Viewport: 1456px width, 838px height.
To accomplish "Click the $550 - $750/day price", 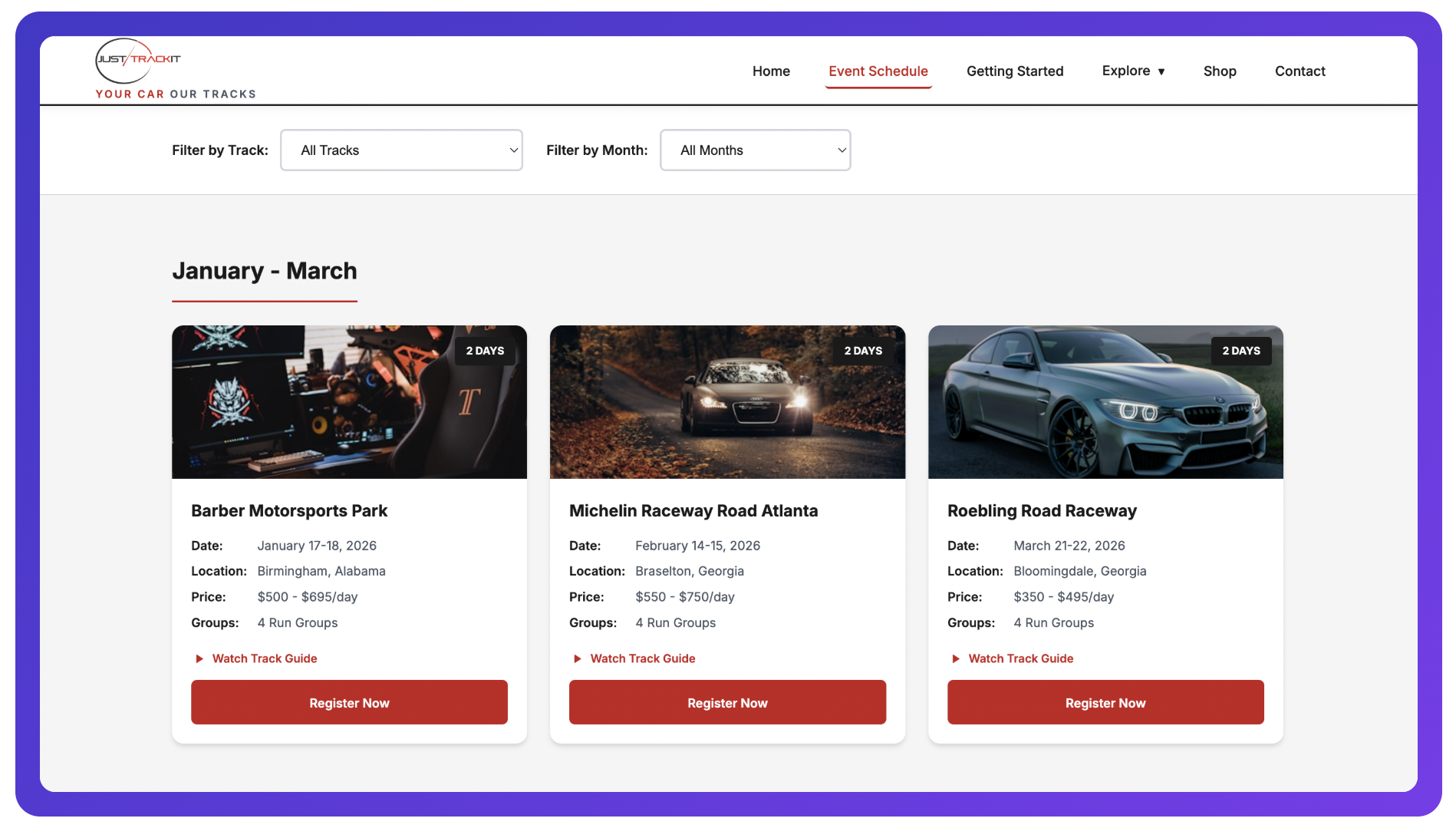I will coord(685,597).
